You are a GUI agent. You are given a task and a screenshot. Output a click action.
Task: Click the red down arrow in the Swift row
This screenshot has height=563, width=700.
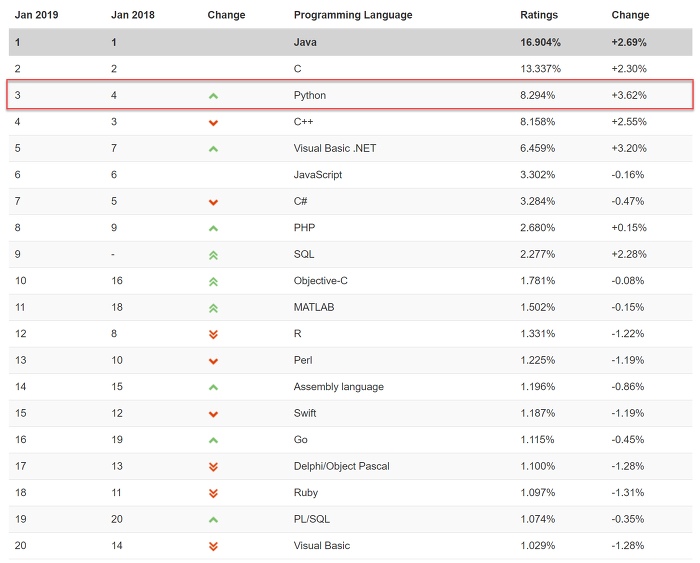[x=213, y=414]
